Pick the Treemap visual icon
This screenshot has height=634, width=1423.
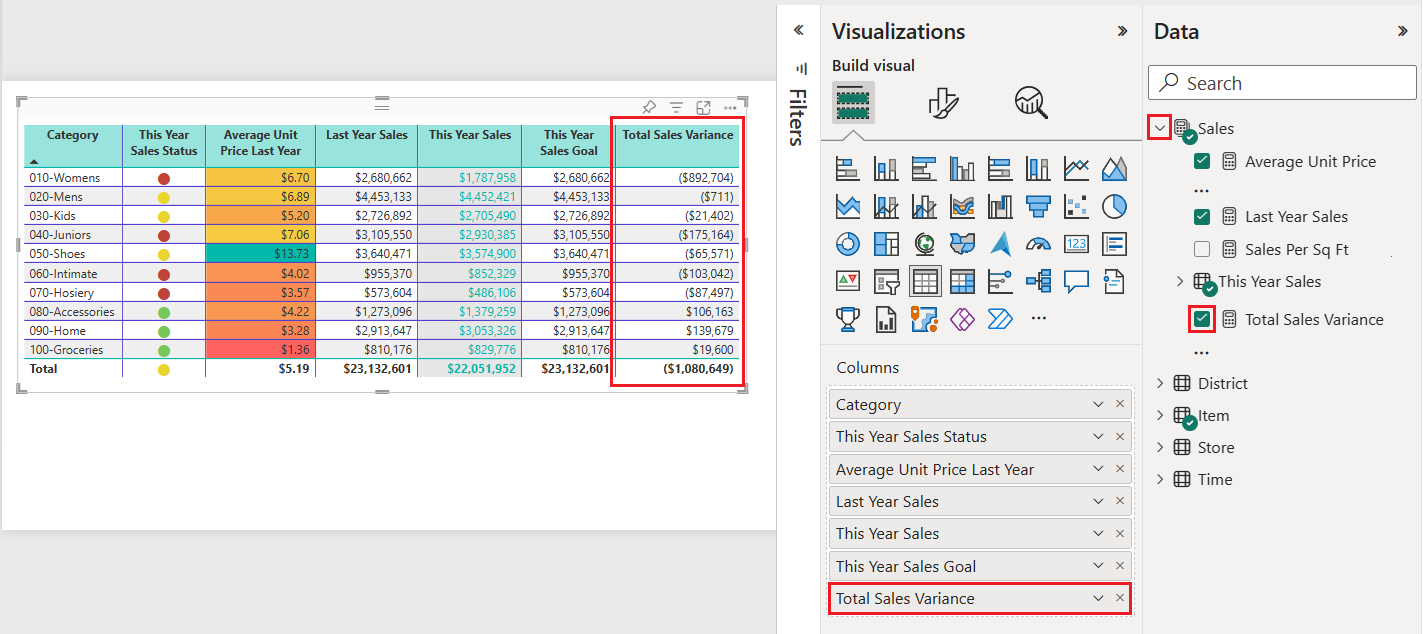pyautogui.click(x=886, y=244)
